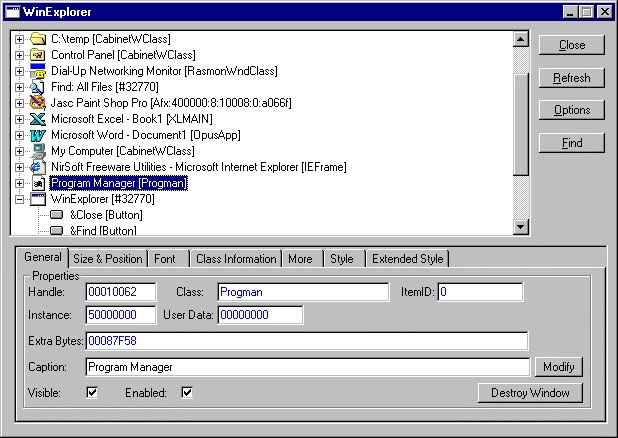
Task: Open the Class Information tab
Action: coord(235,259)
